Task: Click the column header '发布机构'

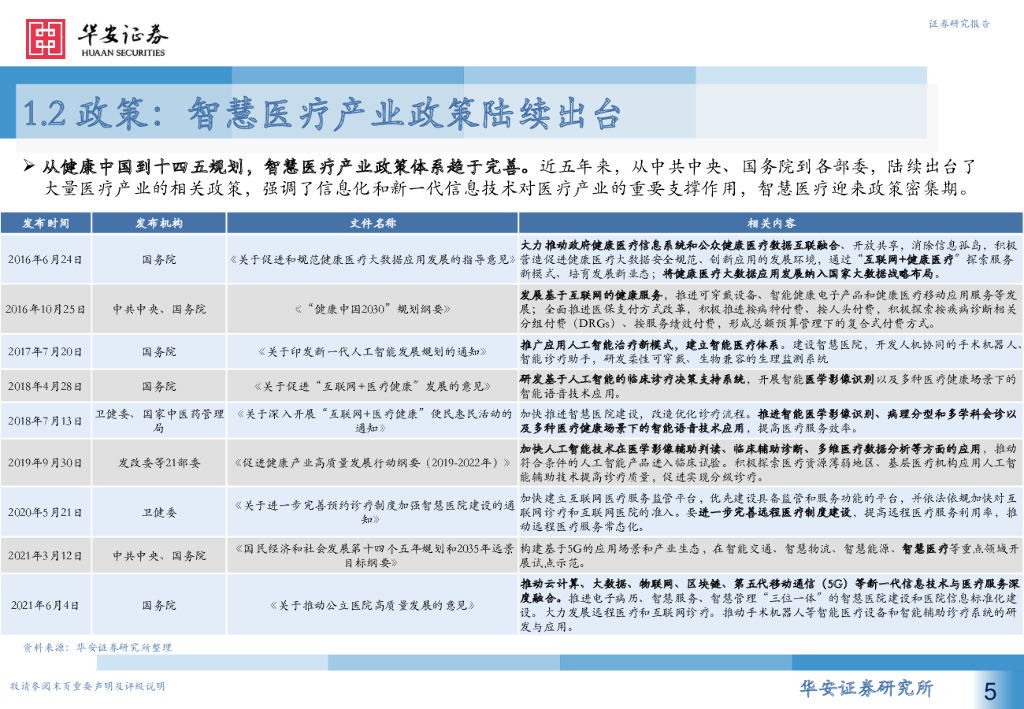Action: (159, 223)
